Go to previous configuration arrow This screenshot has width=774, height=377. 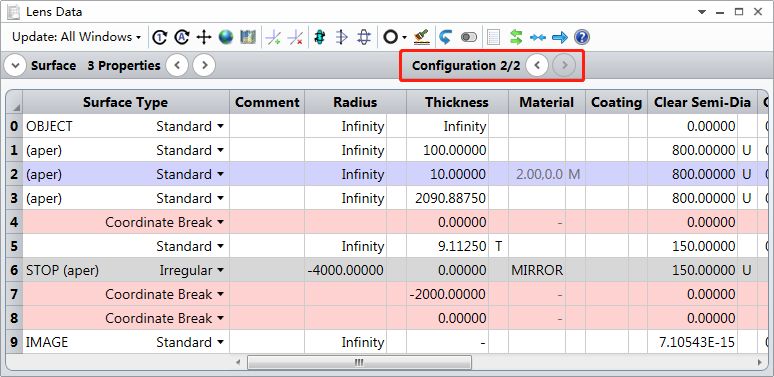tap(537, 65)
